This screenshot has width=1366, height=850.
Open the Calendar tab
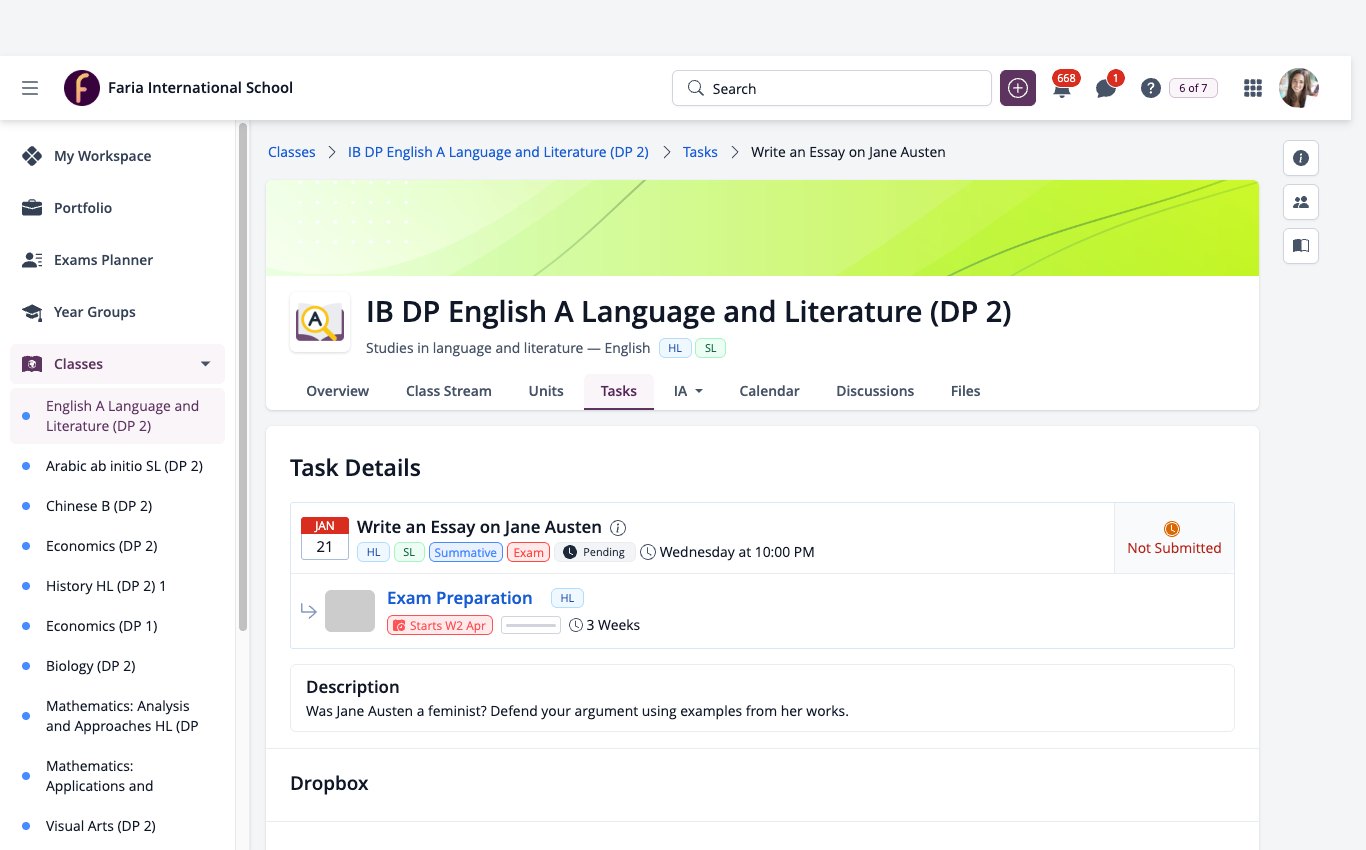click(769, 391)
